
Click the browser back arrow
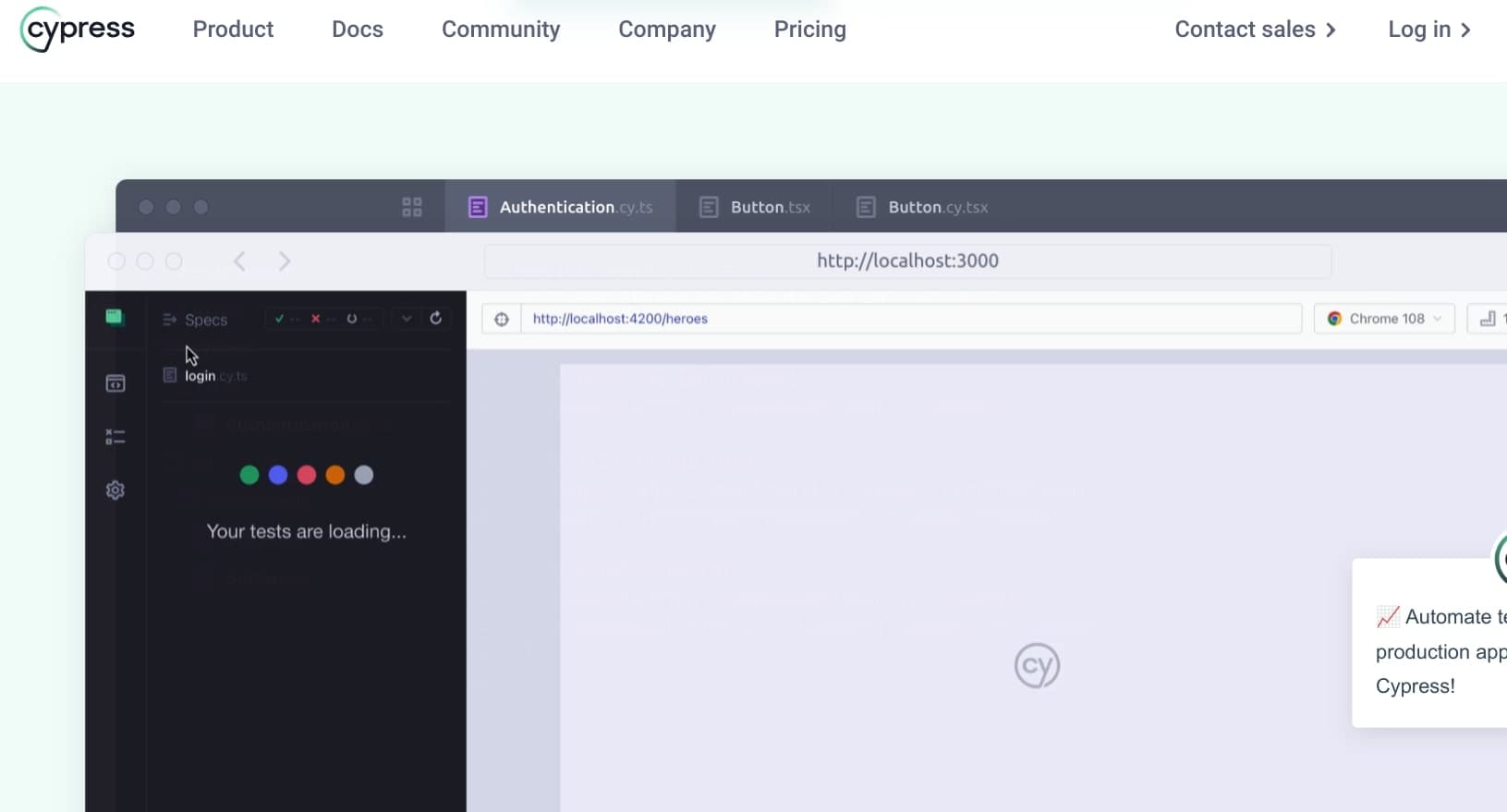pyautogui.click(x=239, y=261)
